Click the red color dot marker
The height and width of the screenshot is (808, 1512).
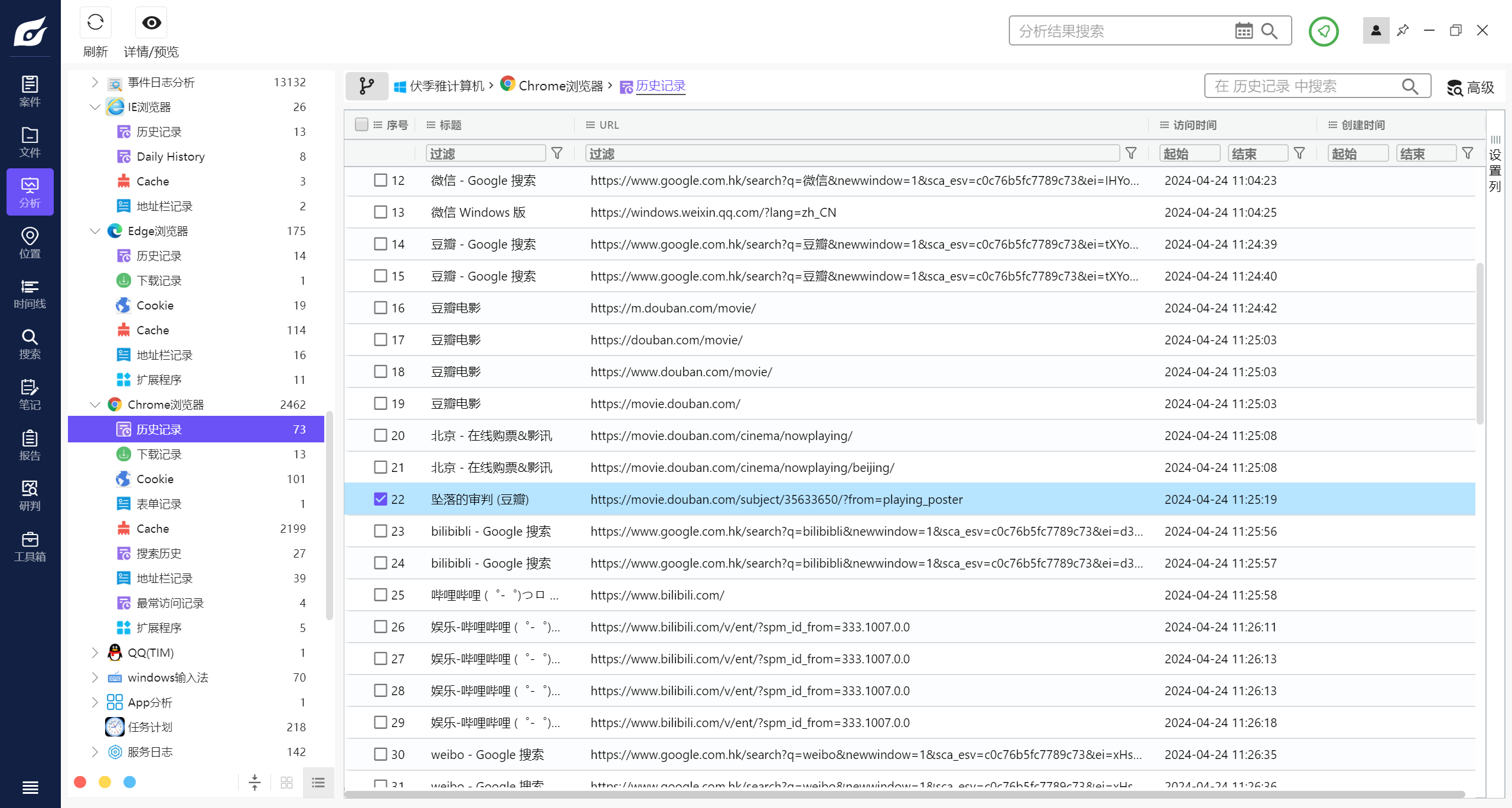pos(80,782)
